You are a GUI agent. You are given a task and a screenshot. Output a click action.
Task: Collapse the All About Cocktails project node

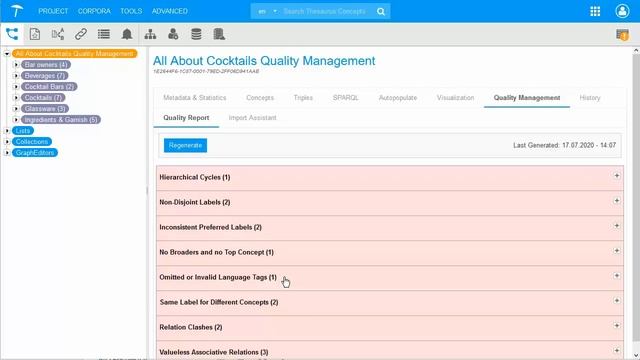point(7,53)
